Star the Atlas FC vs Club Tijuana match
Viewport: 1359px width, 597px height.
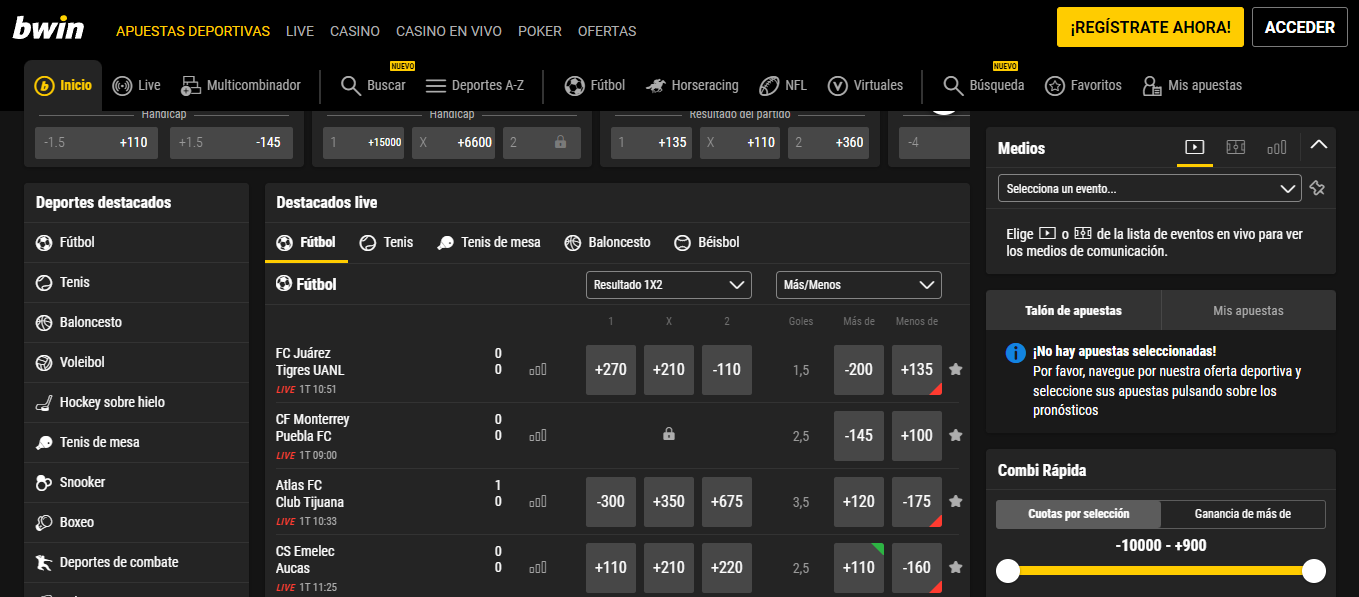point(955,502)
